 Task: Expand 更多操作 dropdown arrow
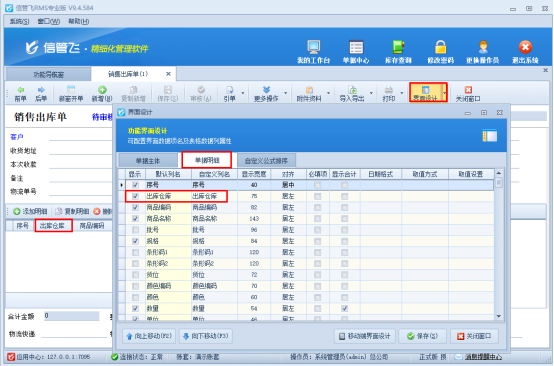tap(285, 93)
